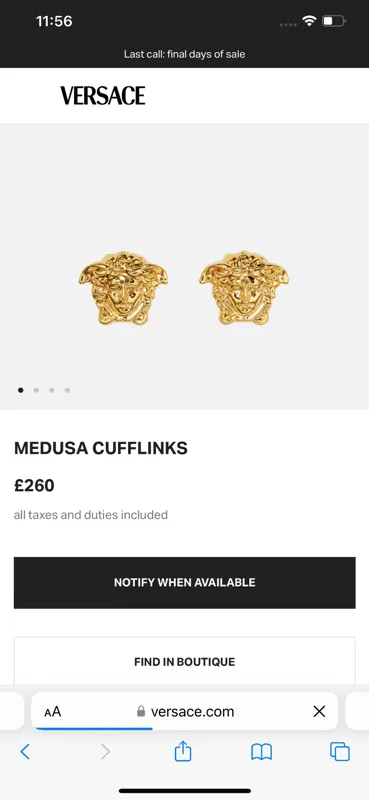Viewport: 369px width, 800px height.
Task: Open the Last call sale banner
Action: coord(185,54)
